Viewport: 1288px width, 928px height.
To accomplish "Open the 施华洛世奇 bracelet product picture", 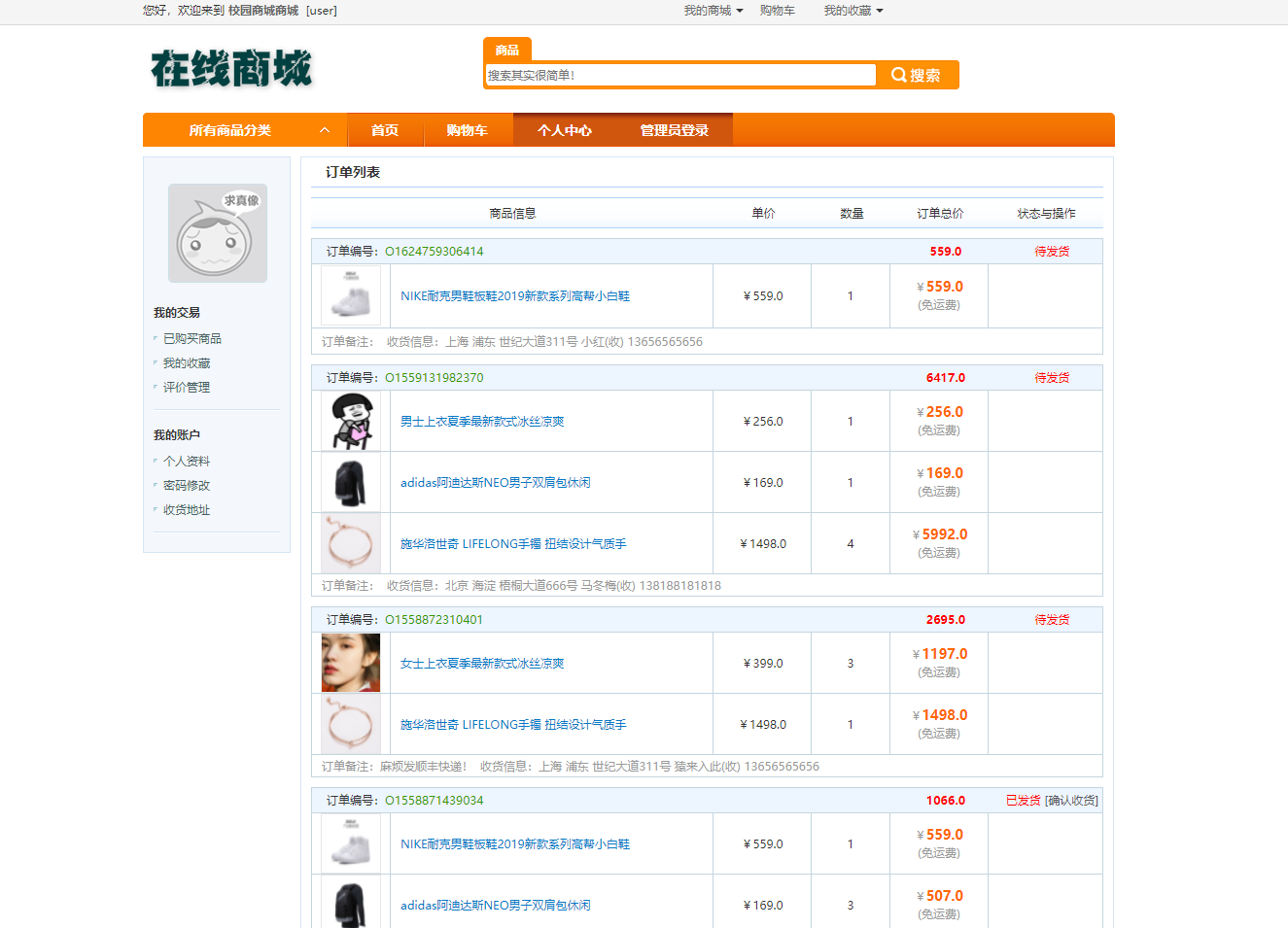I will pyautogui.click(x=350, y=542).
